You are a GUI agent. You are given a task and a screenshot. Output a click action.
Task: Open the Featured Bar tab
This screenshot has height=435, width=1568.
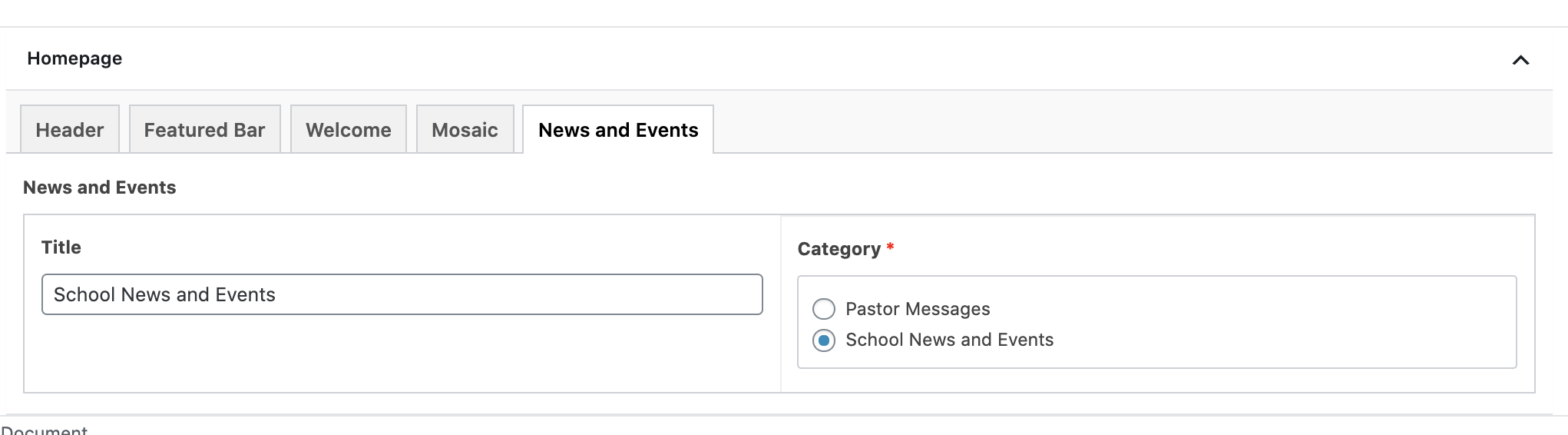click(x=204, y=130)
